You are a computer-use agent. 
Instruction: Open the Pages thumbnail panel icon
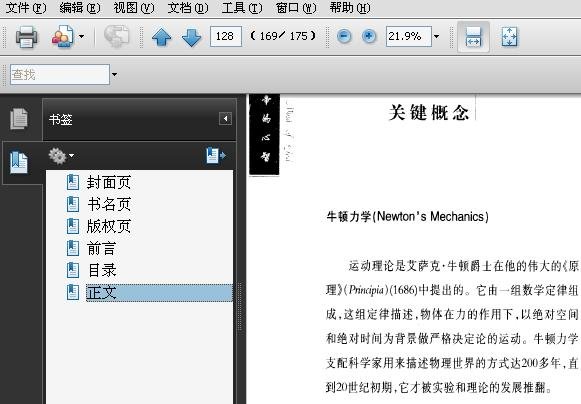coord(19,119)
